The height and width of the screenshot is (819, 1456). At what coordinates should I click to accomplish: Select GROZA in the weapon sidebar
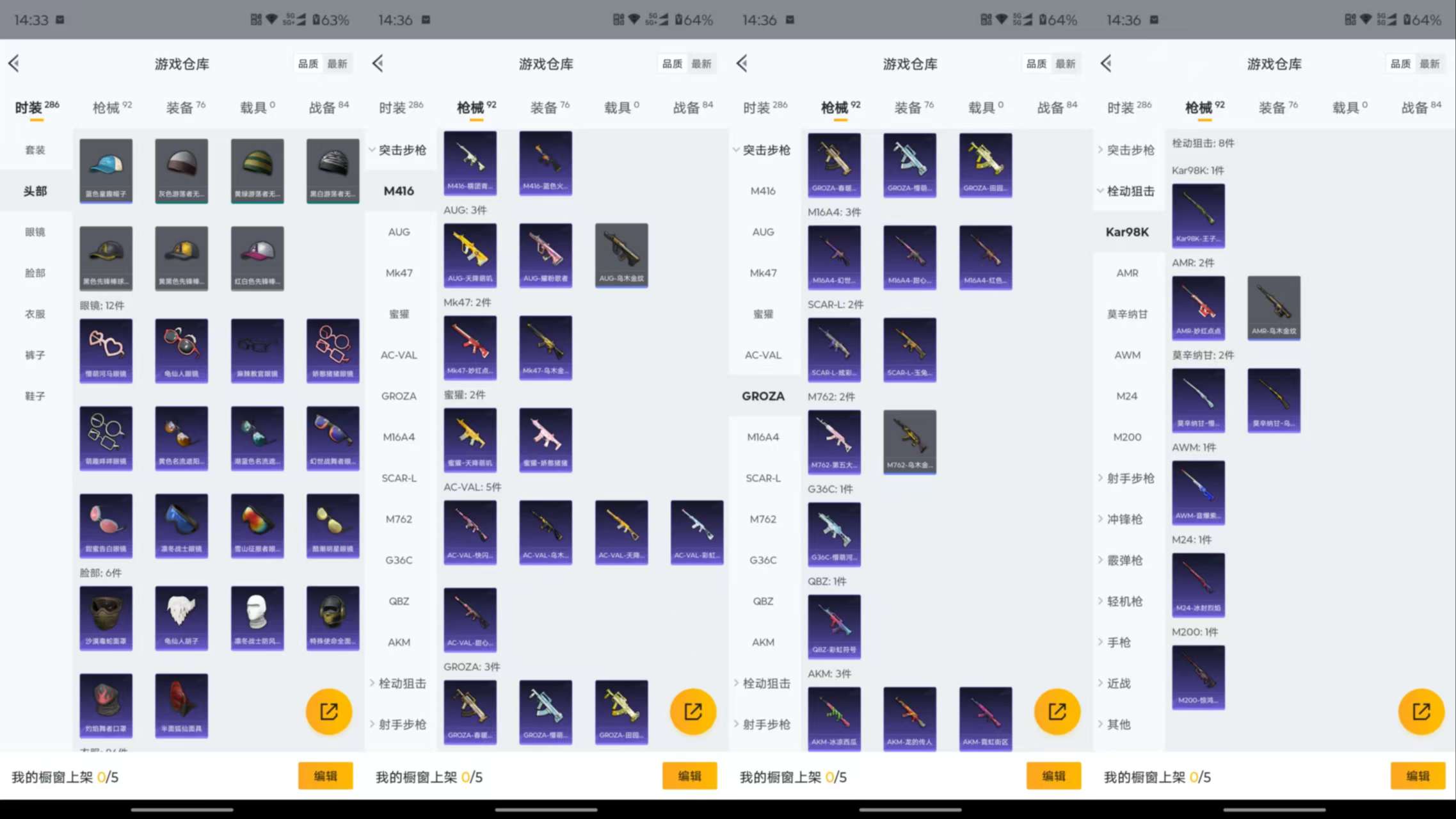click(x=763, y=396)
